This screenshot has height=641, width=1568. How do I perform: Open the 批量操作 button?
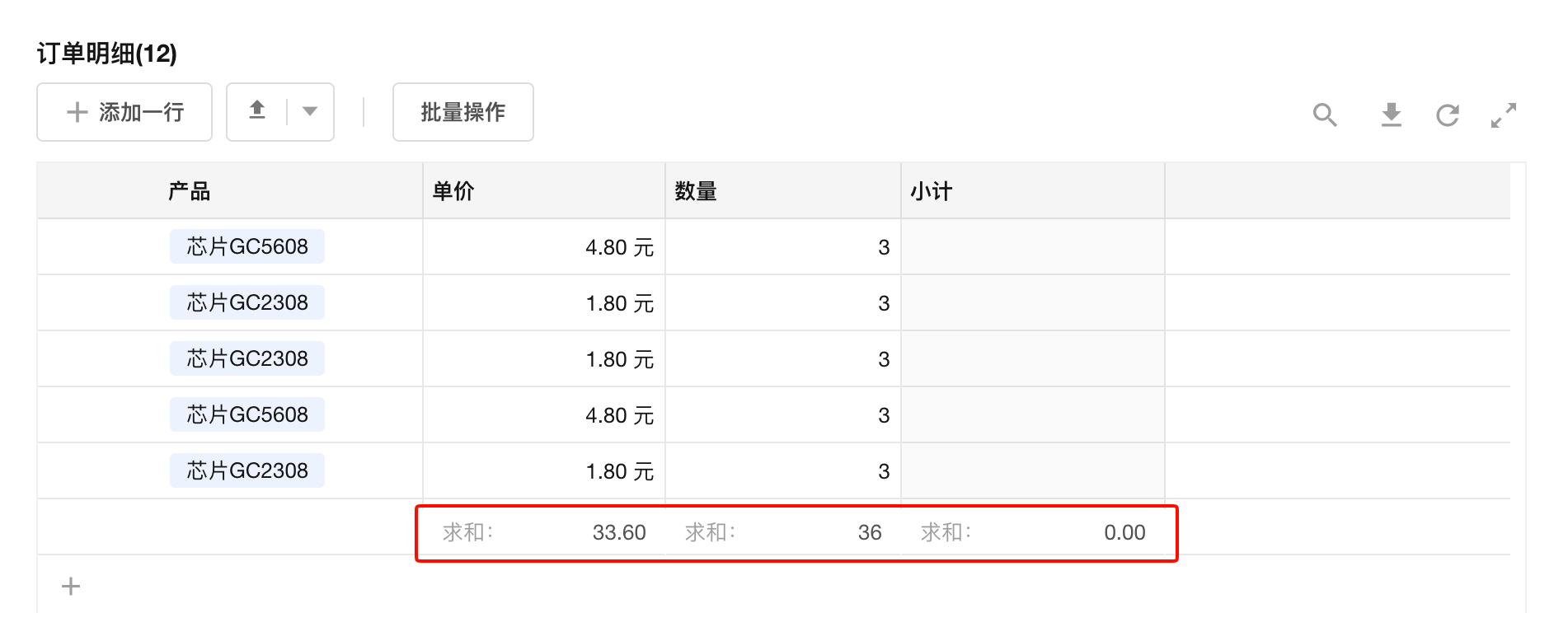462,112
